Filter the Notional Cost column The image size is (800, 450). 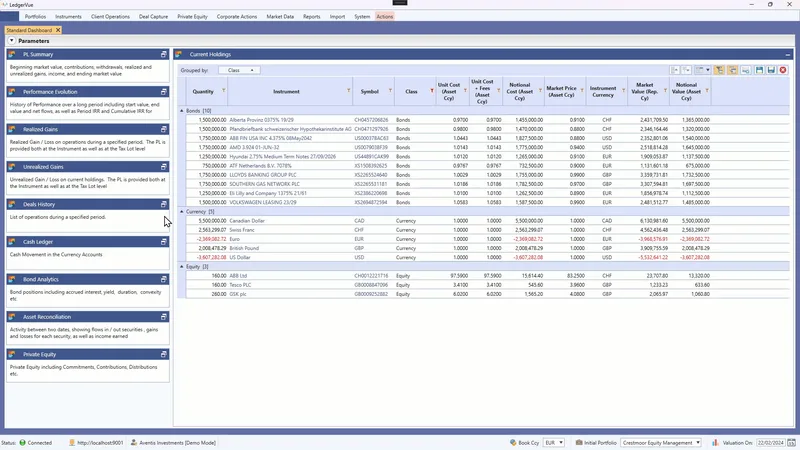tap(540, 90)
